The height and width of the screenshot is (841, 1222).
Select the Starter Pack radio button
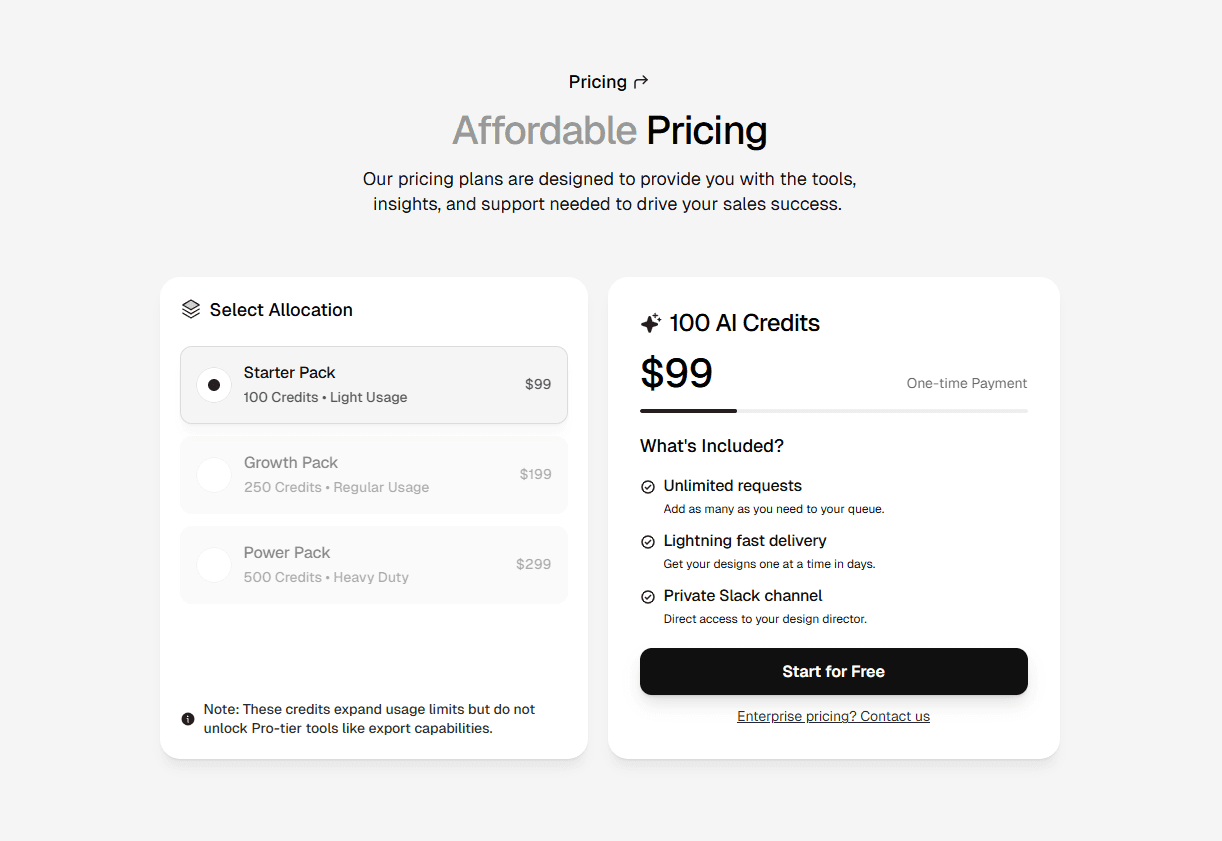tap(213, 384)
